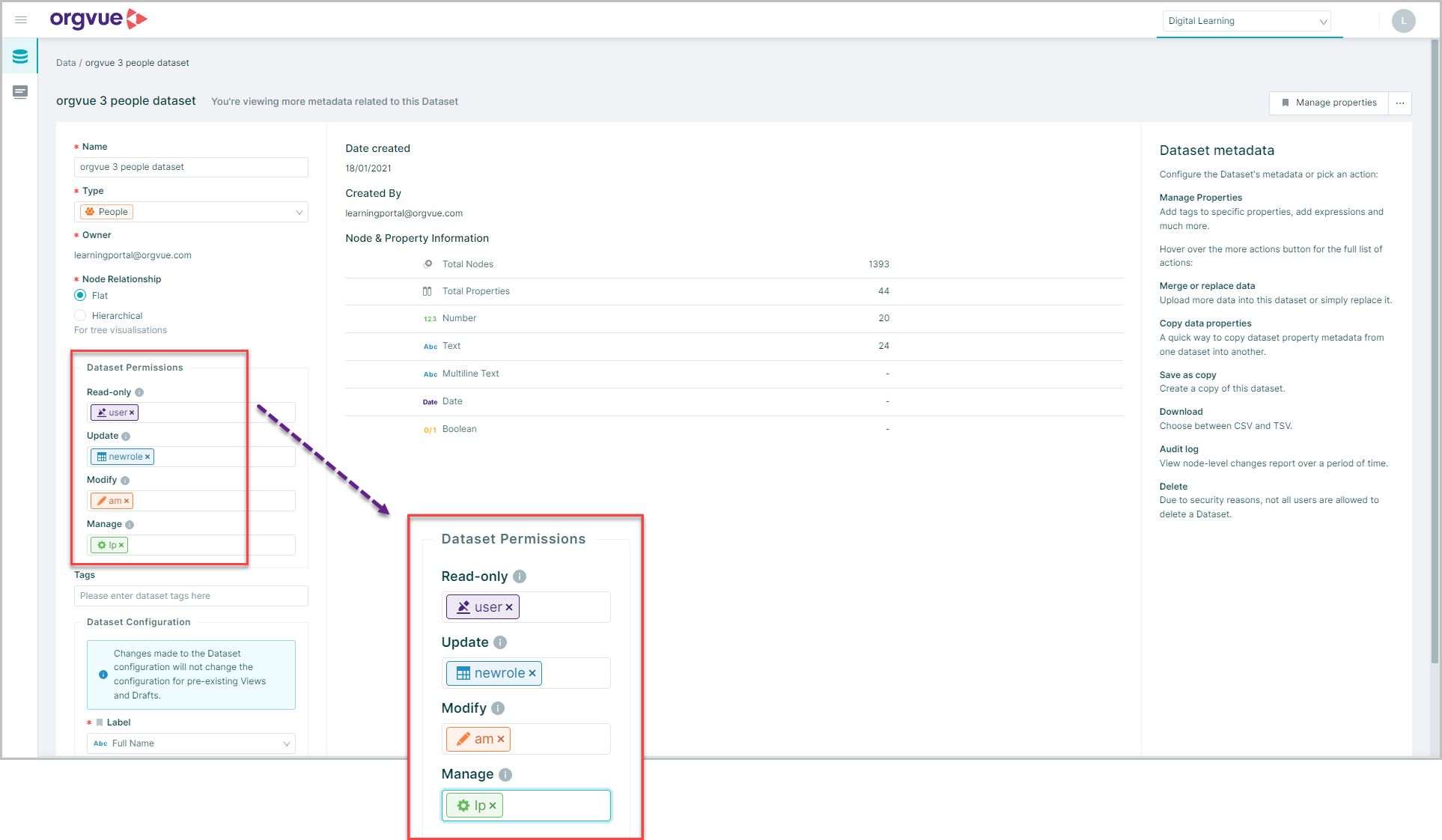
Task: Click the Total Properties value 44
Action: [x=883, y=291]
